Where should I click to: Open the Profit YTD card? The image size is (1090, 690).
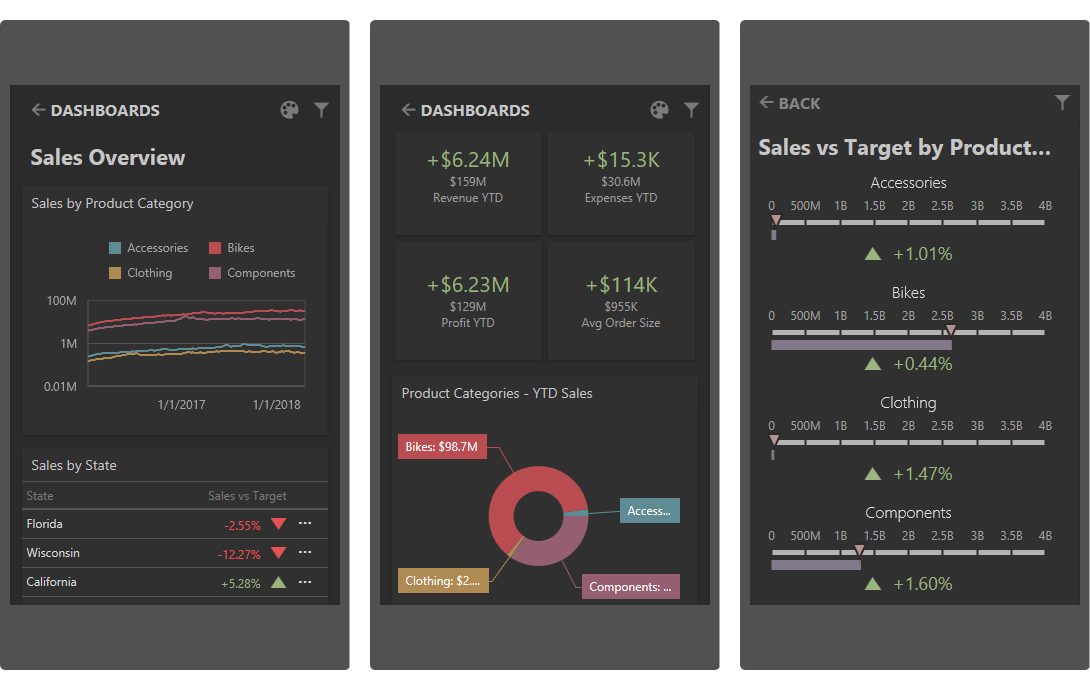pyautogui.click(x=468, y=301)
